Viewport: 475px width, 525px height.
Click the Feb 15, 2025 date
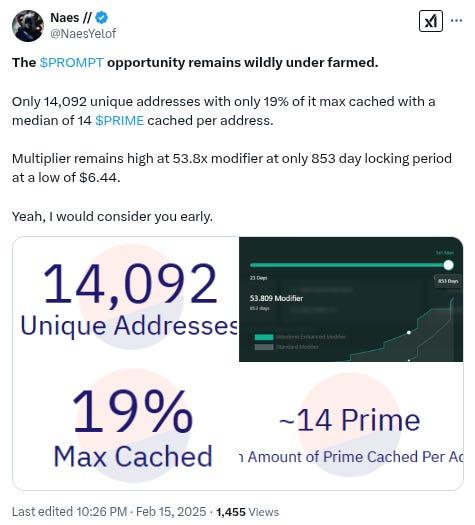[x=171, y=512]
